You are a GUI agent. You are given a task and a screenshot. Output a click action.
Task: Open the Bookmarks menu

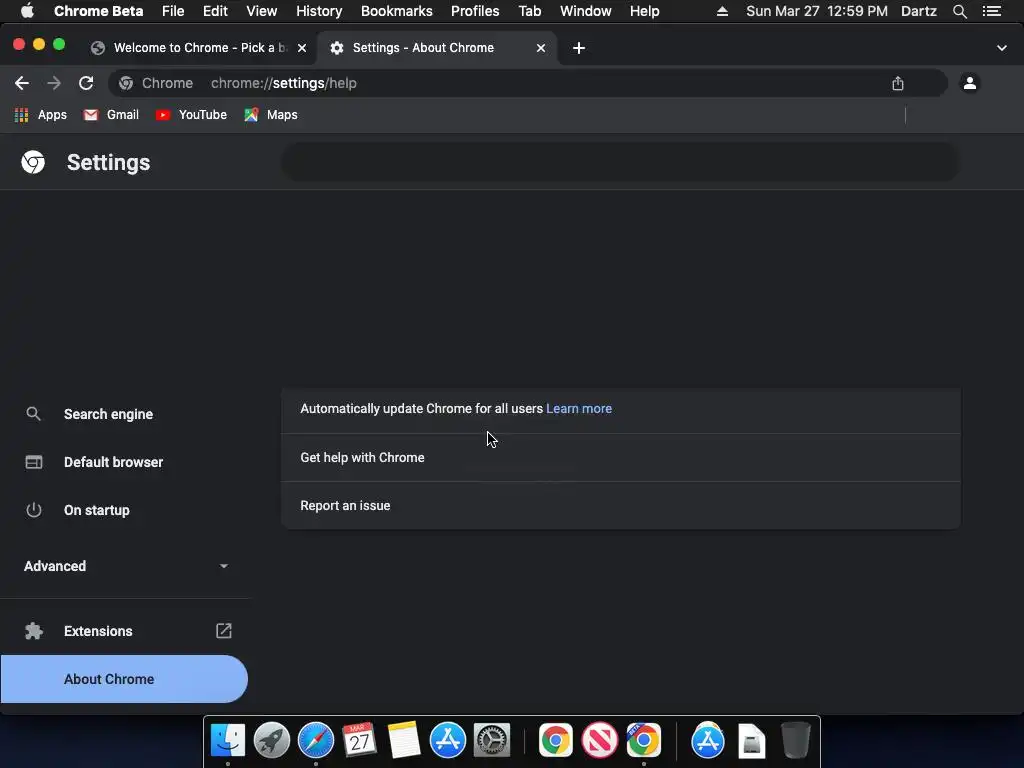[x=396, y=11]
